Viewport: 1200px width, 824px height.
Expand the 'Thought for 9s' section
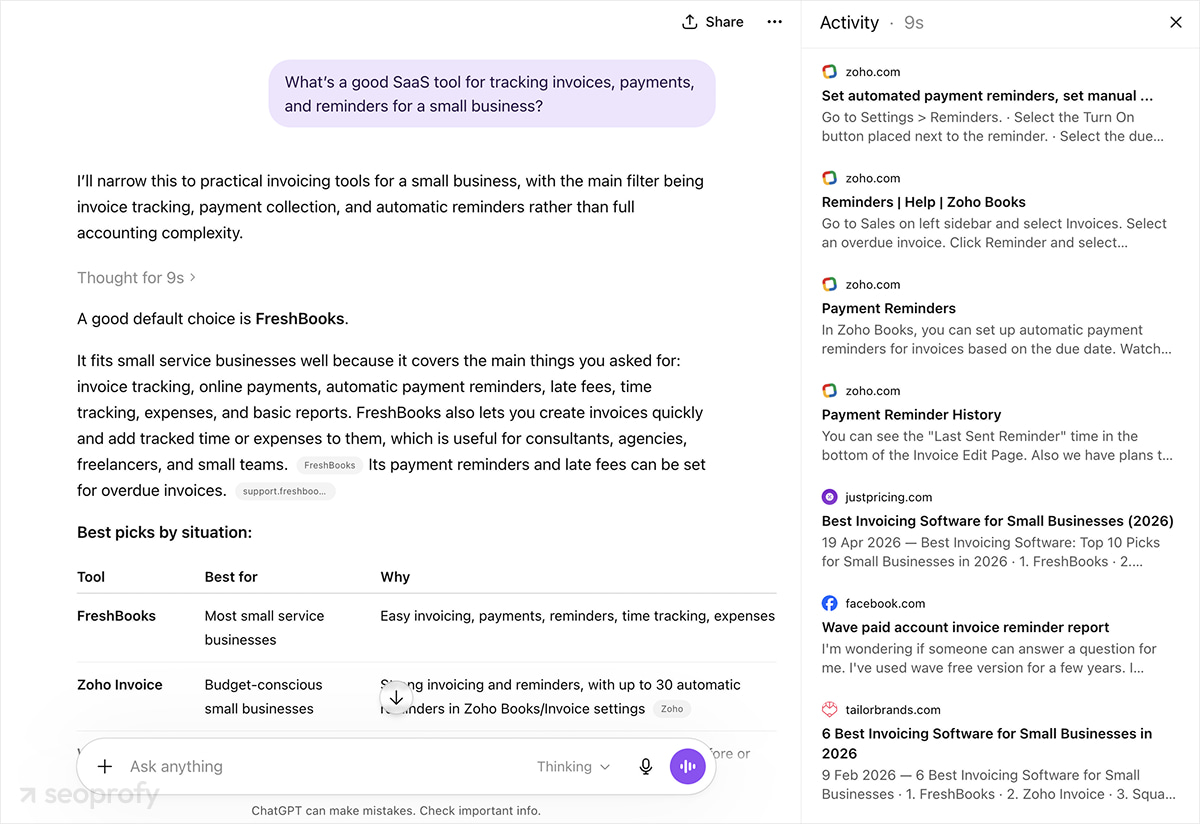pyautogui.click(x=136, y=278)
